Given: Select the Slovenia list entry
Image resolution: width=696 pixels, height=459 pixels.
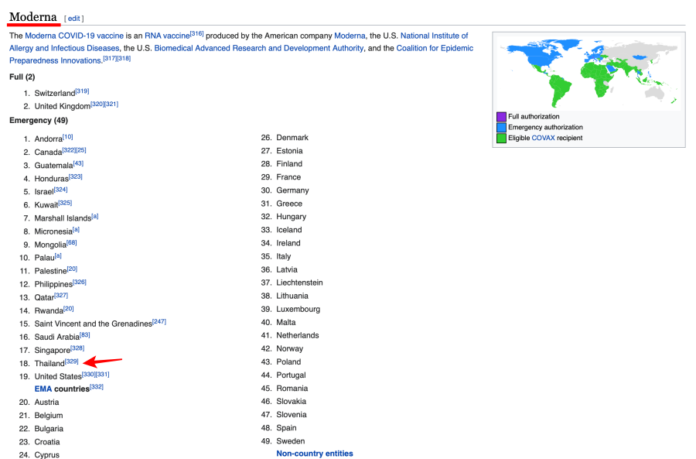Looking at the screenshot, I should point(291,415).
